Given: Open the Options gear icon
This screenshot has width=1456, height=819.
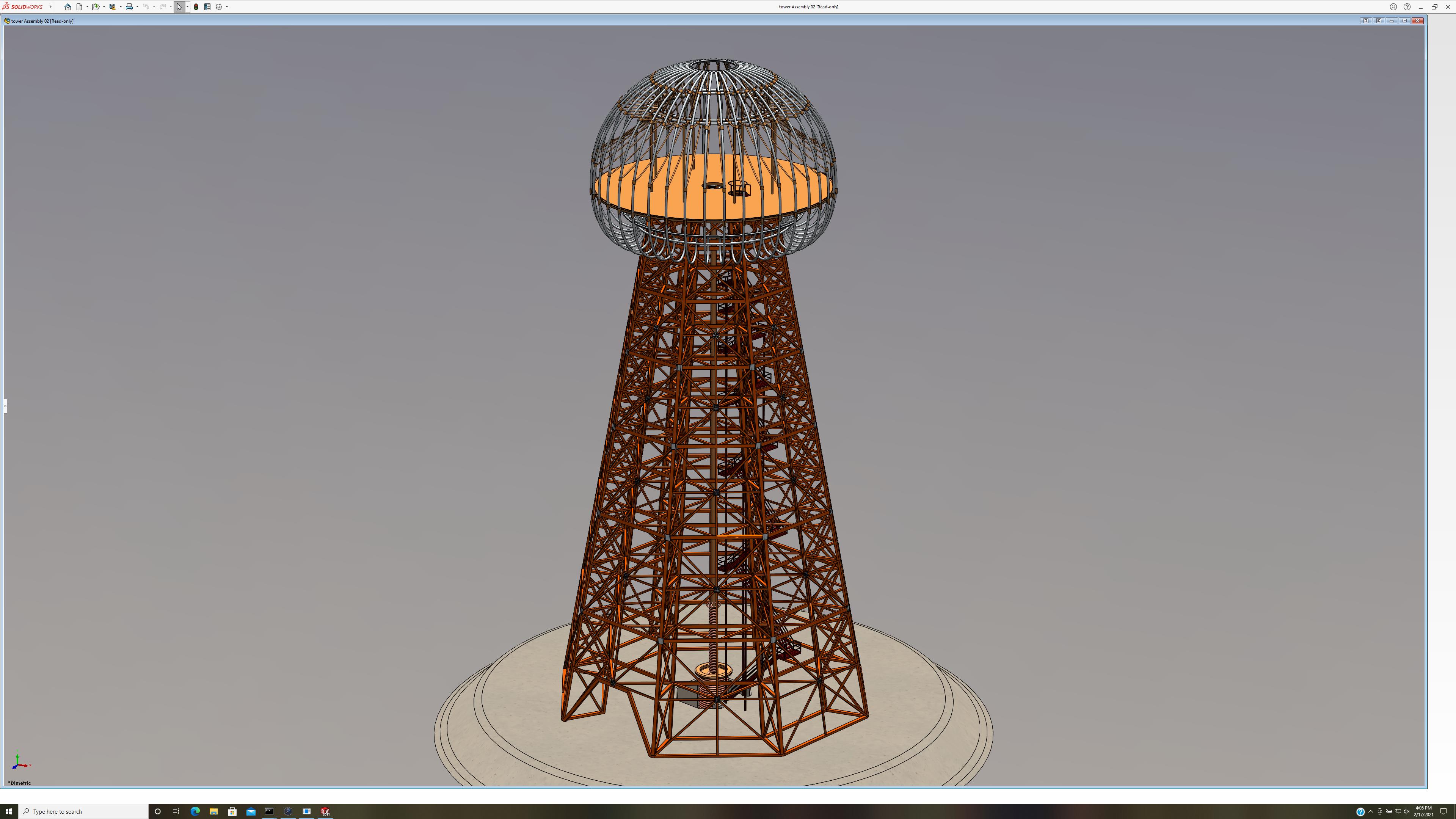Looking at the screenshot, I should (219, 7).
